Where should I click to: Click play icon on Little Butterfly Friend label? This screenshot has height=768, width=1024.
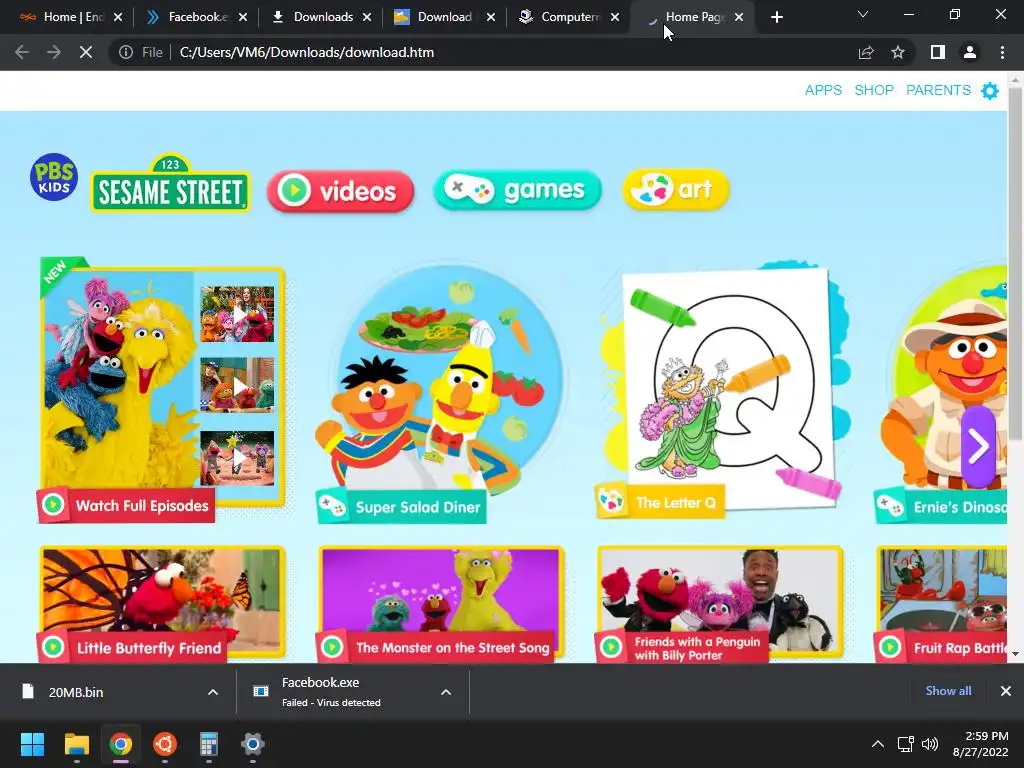(x=53, y=647)
